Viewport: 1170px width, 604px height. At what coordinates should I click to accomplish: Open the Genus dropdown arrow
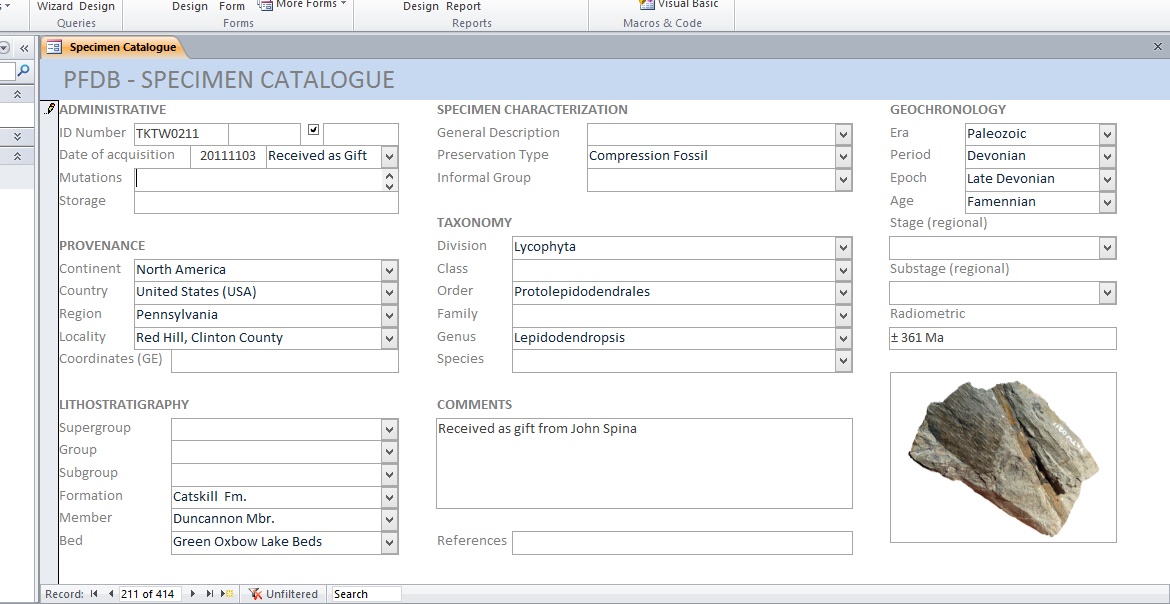[x=843, y=339]
